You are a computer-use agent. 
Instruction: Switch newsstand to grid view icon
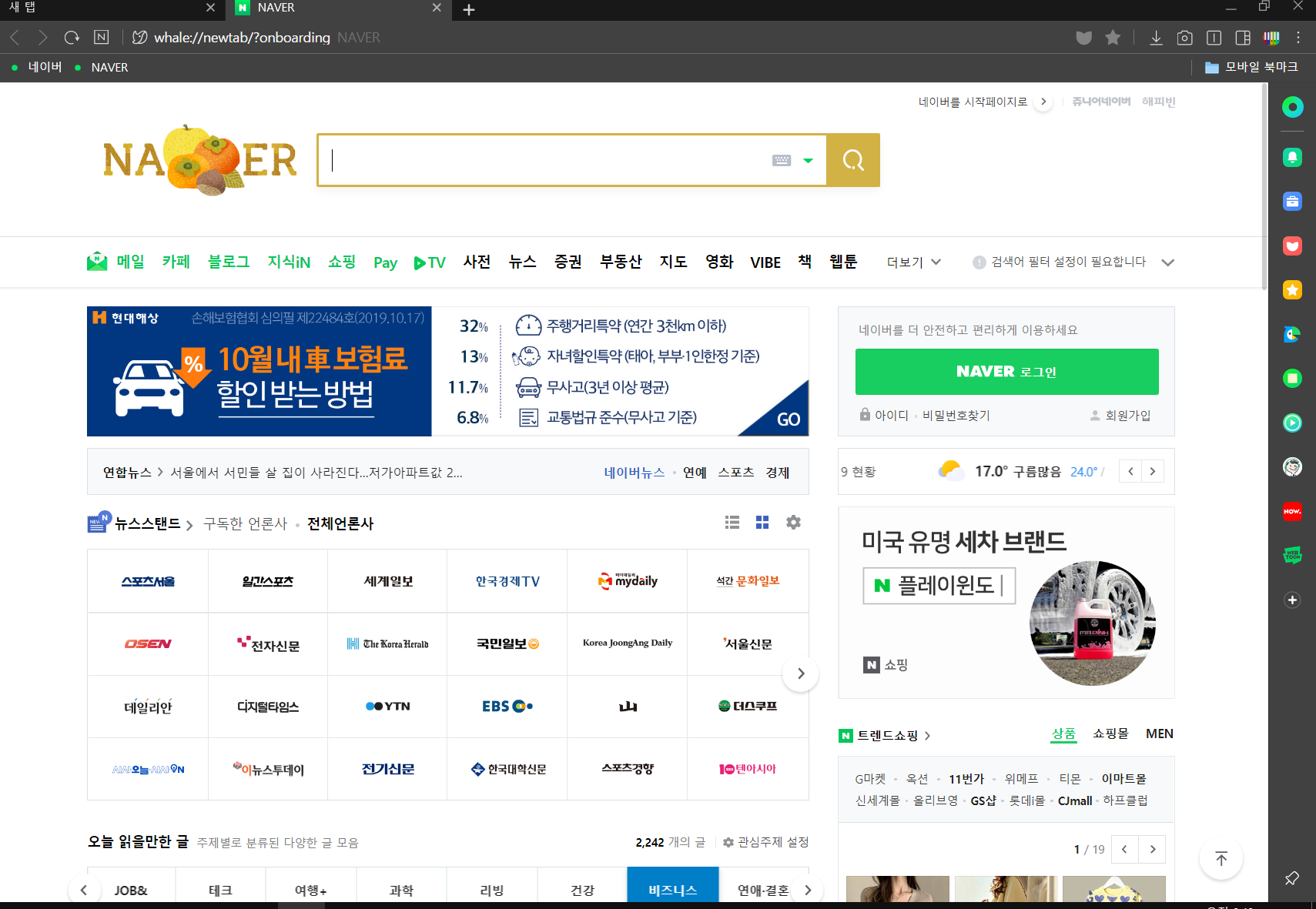(762, 523)
